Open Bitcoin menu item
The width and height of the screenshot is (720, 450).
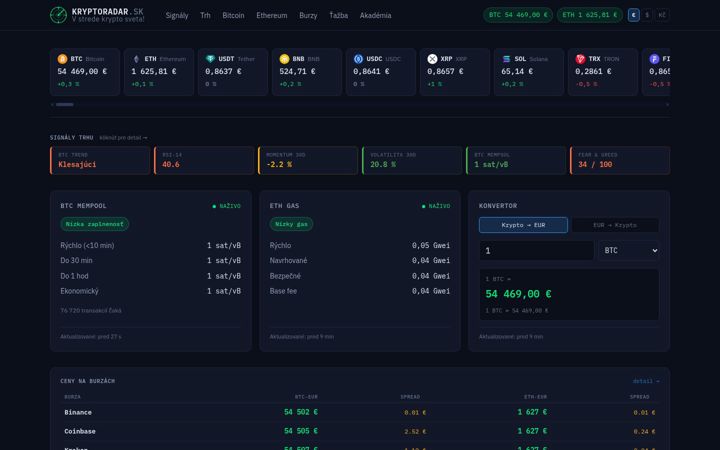pyautogui.click(x=233, y=15)
